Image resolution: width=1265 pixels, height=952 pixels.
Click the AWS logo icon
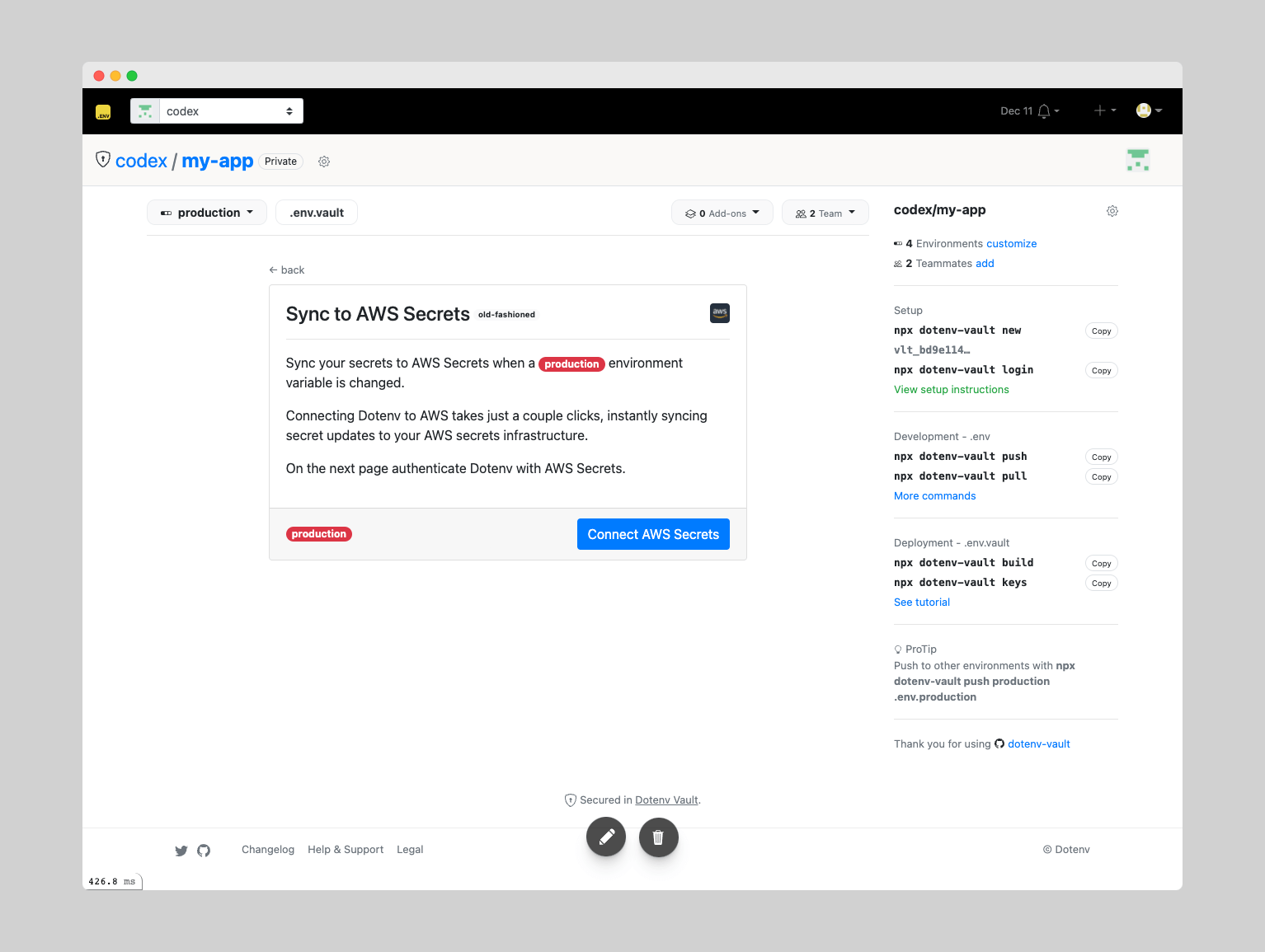(720, 313)
